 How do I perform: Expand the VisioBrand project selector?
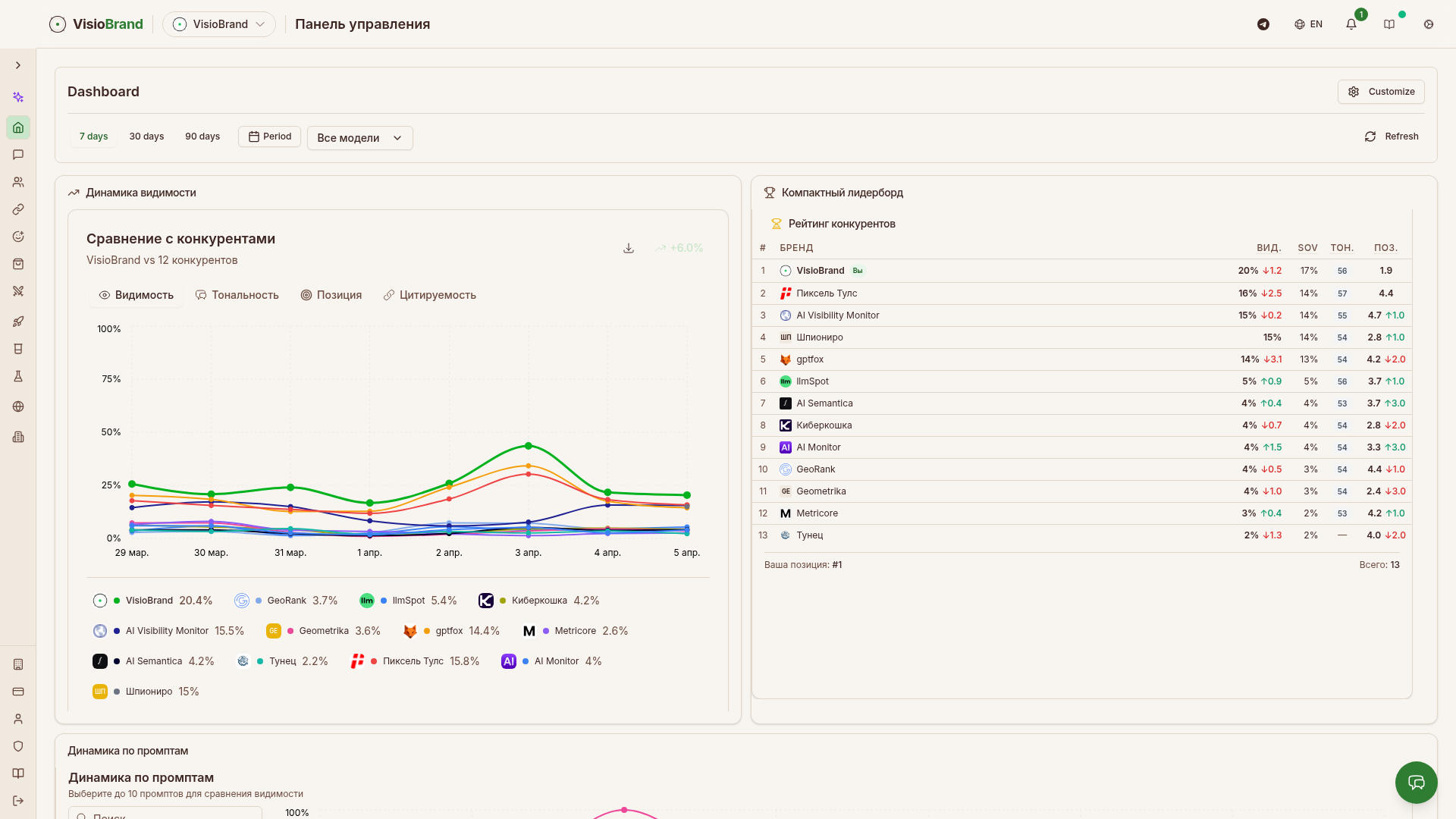(x=219, y=24)
